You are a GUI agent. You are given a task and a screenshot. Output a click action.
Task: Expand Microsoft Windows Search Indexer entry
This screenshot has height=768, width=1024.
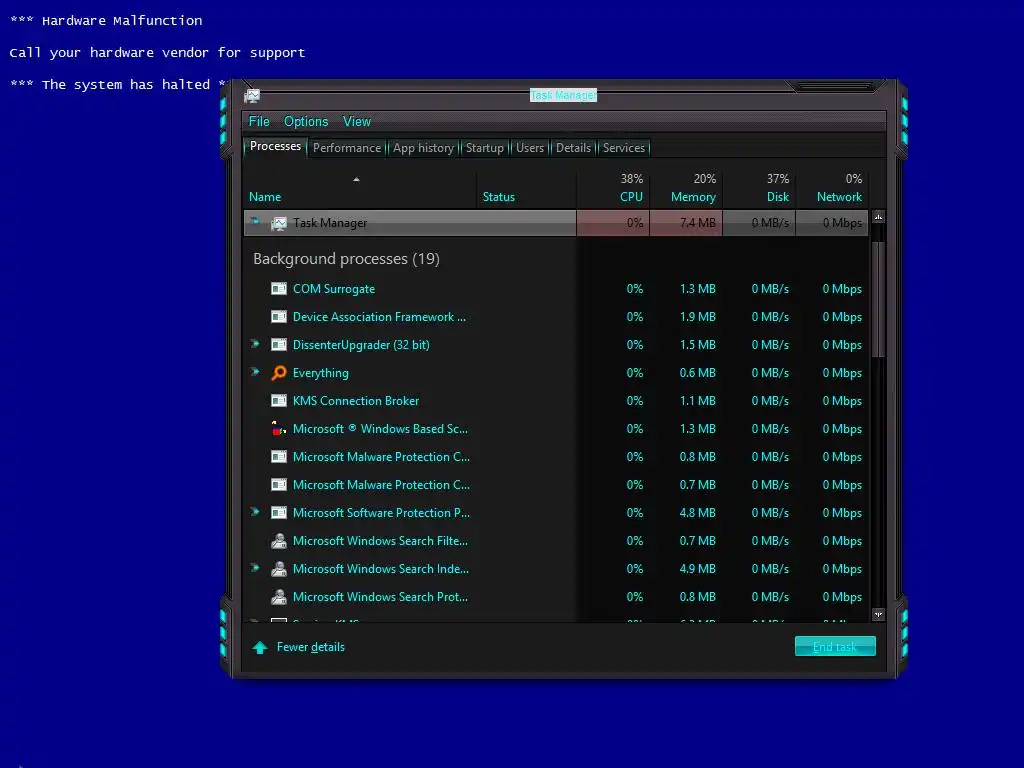click(255, 568)
